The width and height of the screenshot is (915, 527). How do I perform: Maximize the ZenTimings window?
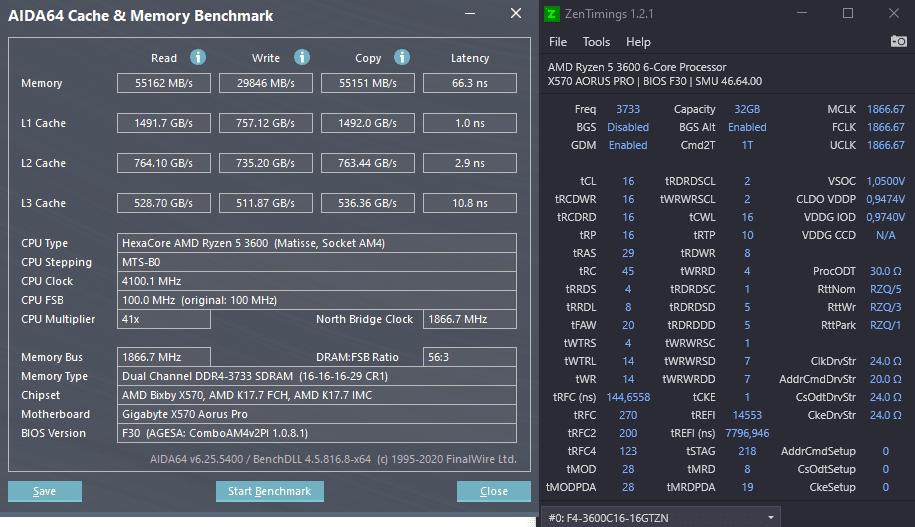tap(848, 13)
